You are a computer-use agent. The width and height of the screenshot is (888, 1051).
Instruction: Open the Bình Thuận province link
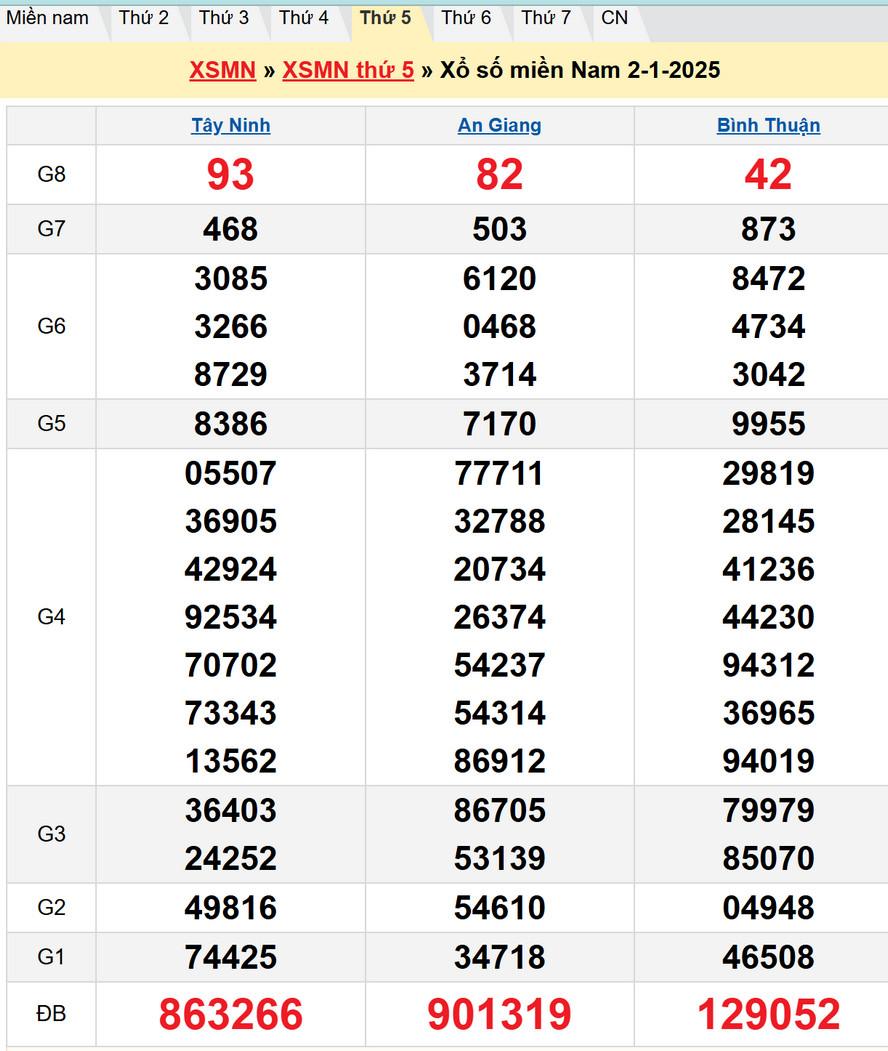point(768,125)
